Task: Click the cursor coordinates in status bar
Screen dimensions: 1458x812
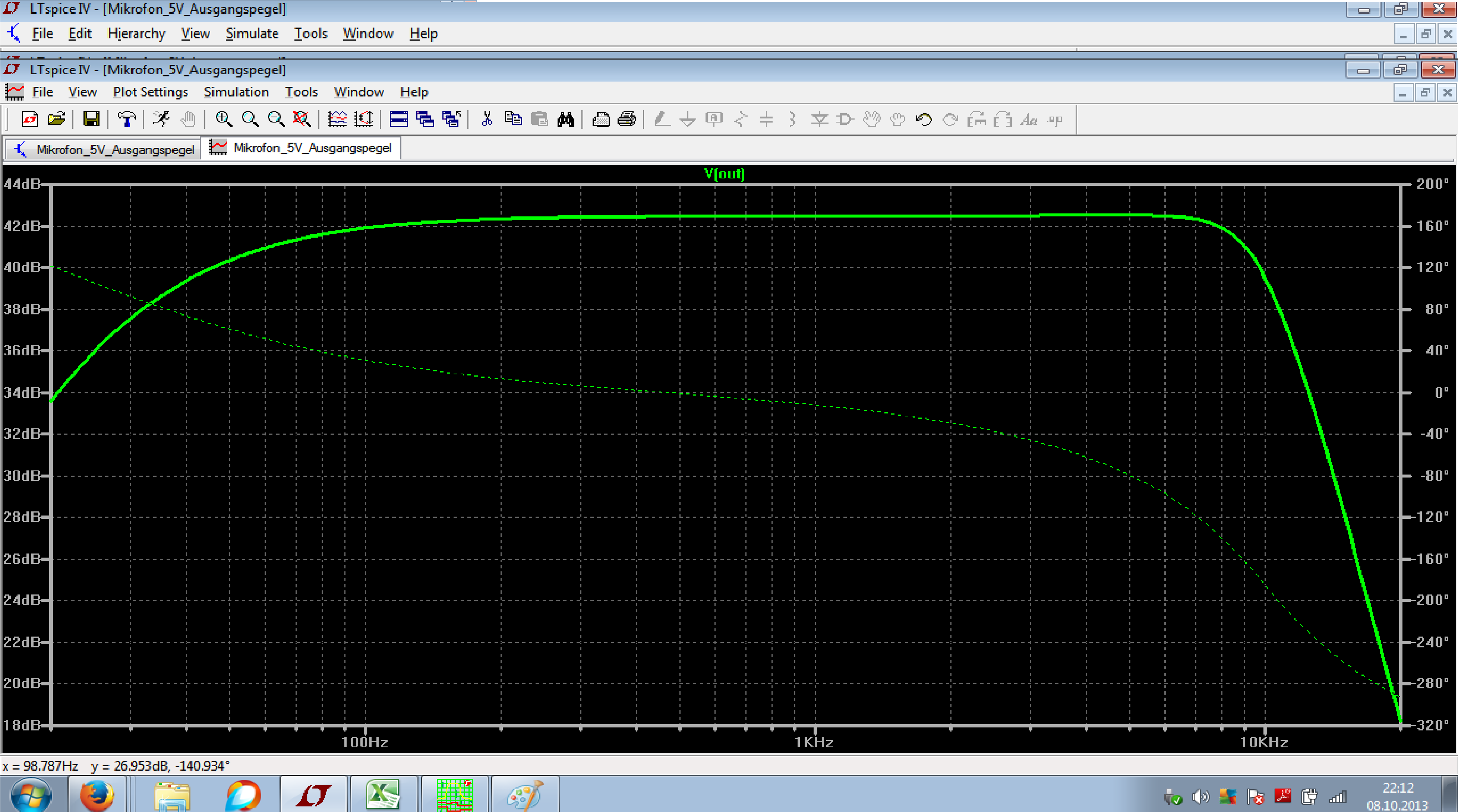Action: coord(116,766)
